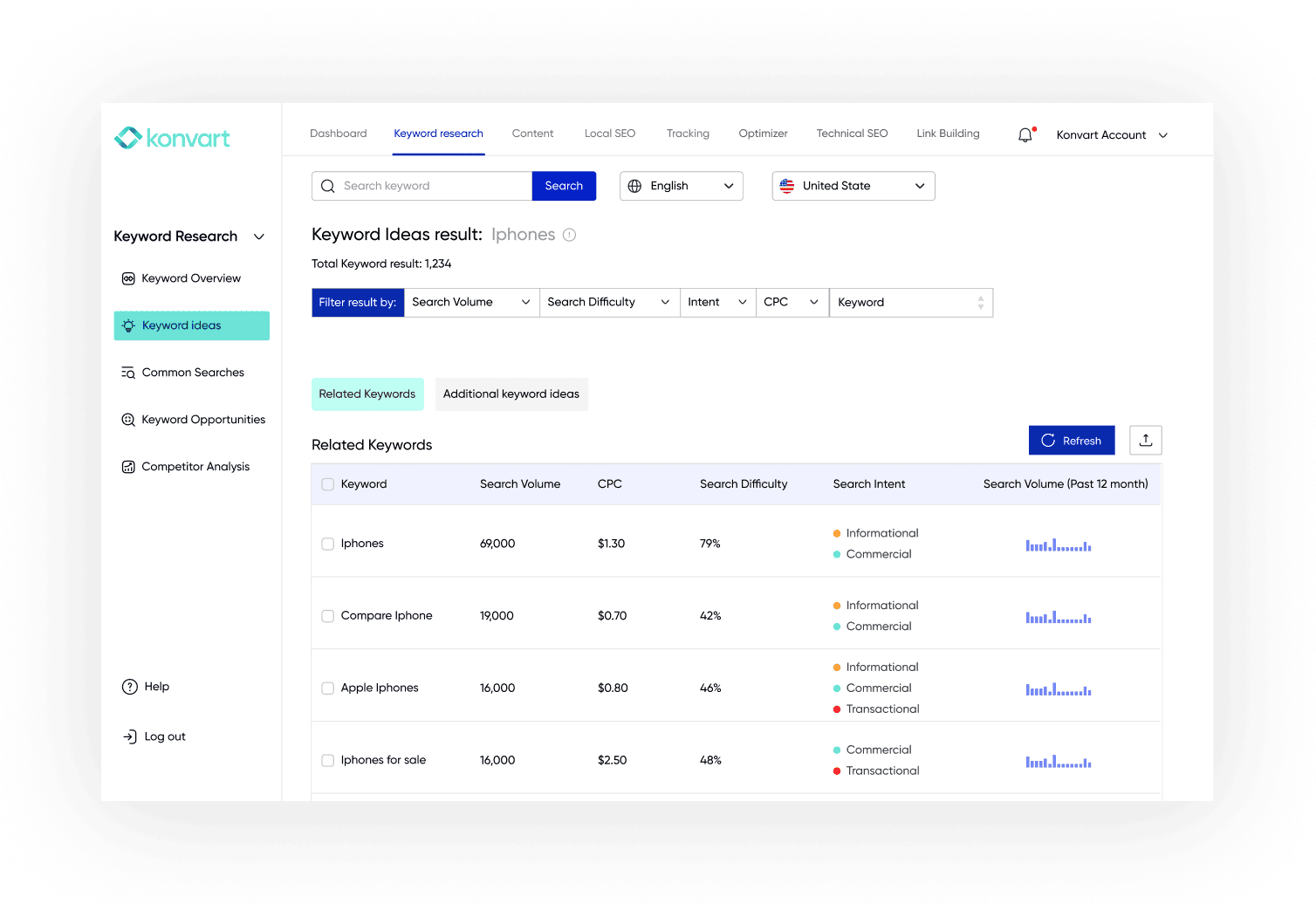Click the Konvart logo
The width and height of the screenshot is (1316, 904).
tap(173, 138)
